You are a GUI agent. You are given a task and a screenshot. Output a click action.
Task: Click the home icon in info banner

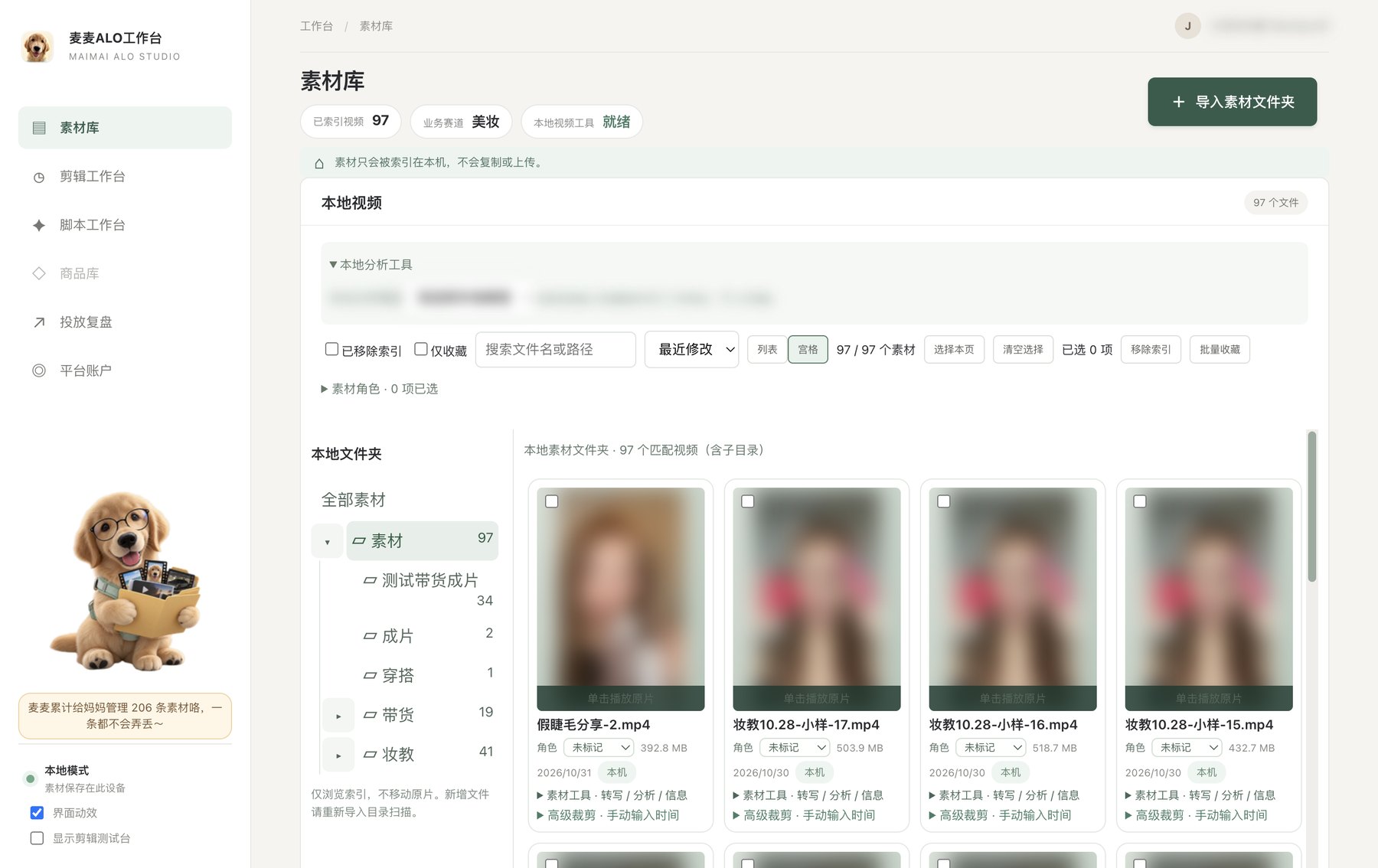coord(319,162)
